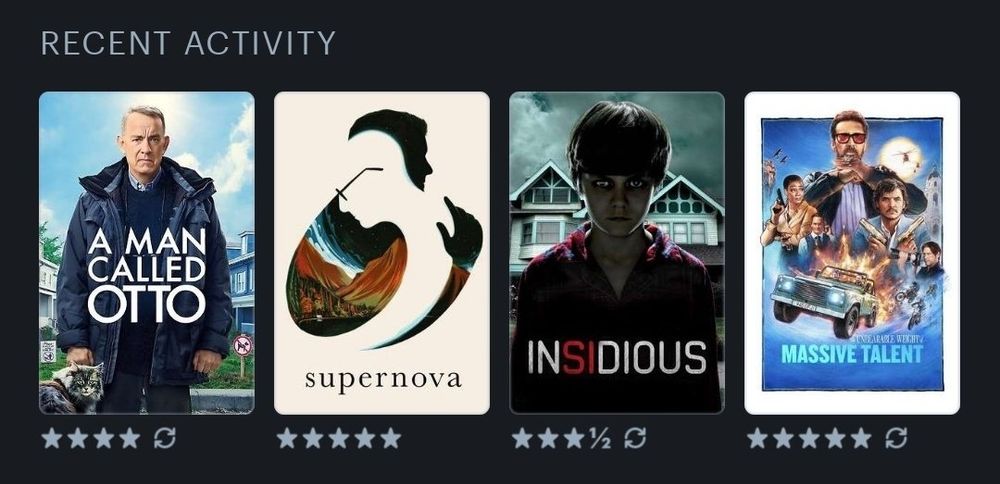Click the first star under Supernova
This screenshot has width=1000, height=484.
287,438
